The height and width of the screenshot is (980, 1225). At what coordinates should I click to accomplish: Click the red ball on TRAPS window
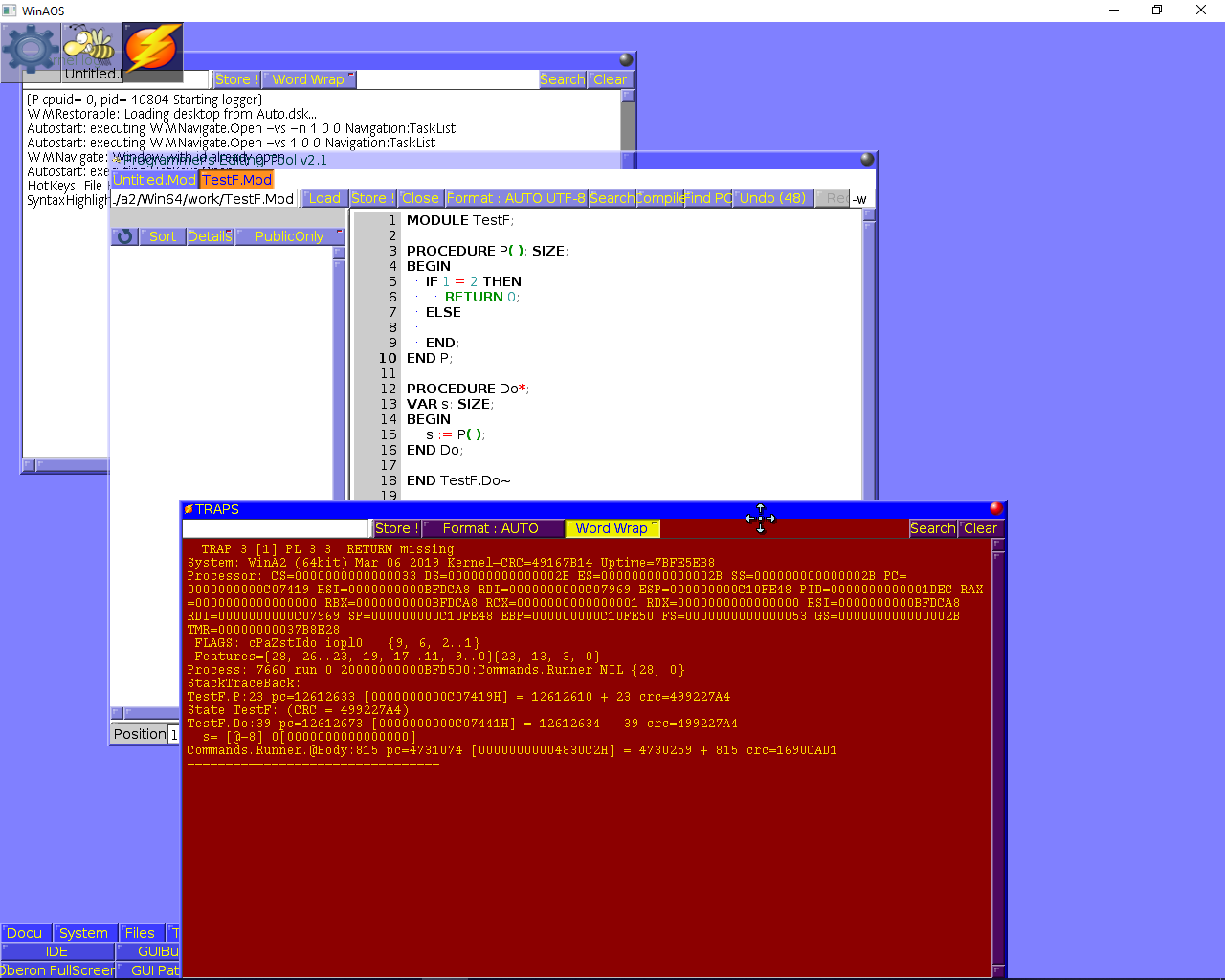click(x=996, y=508)
